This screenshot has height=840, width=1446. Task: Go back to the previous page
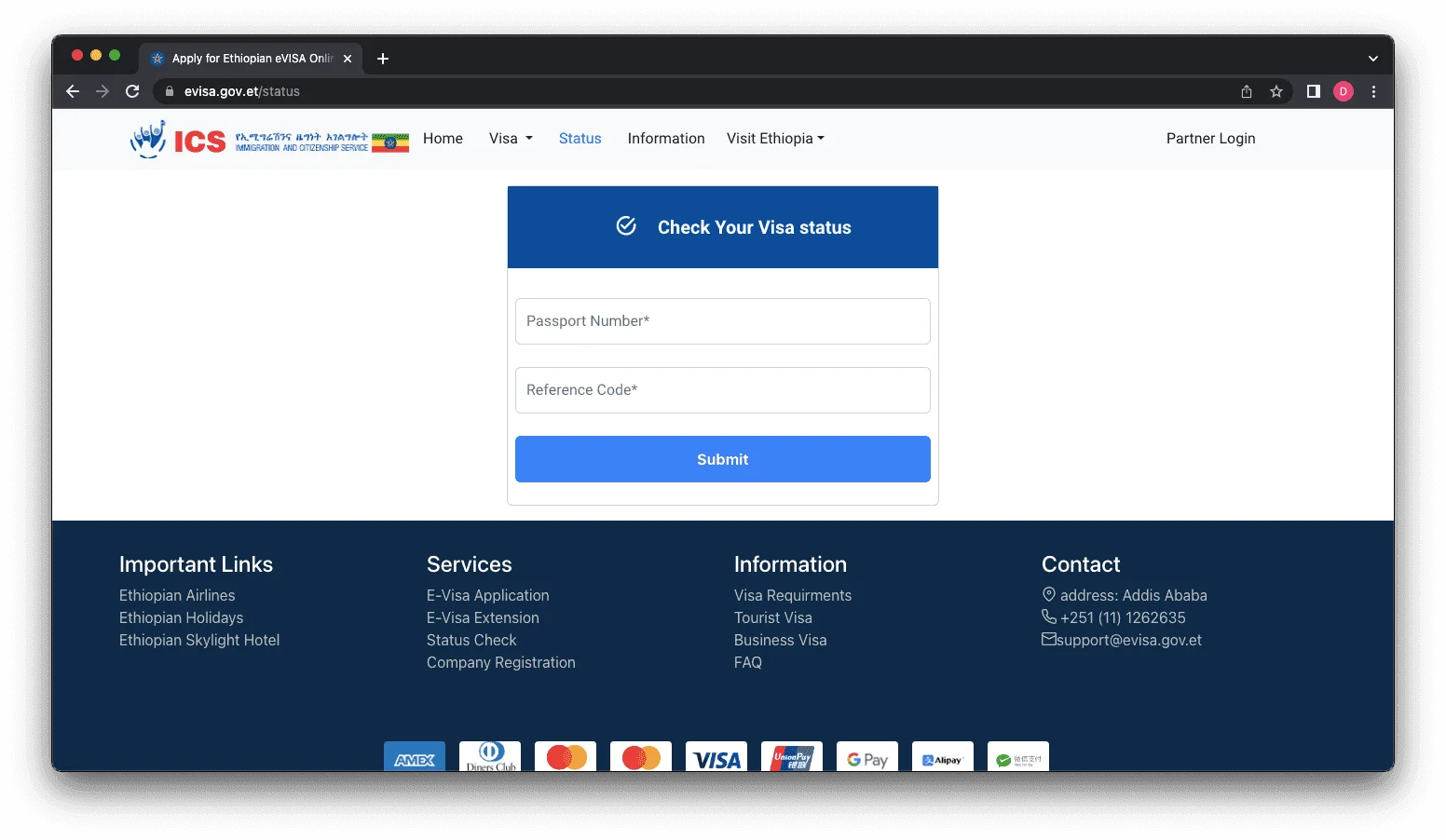pos(73,91)
